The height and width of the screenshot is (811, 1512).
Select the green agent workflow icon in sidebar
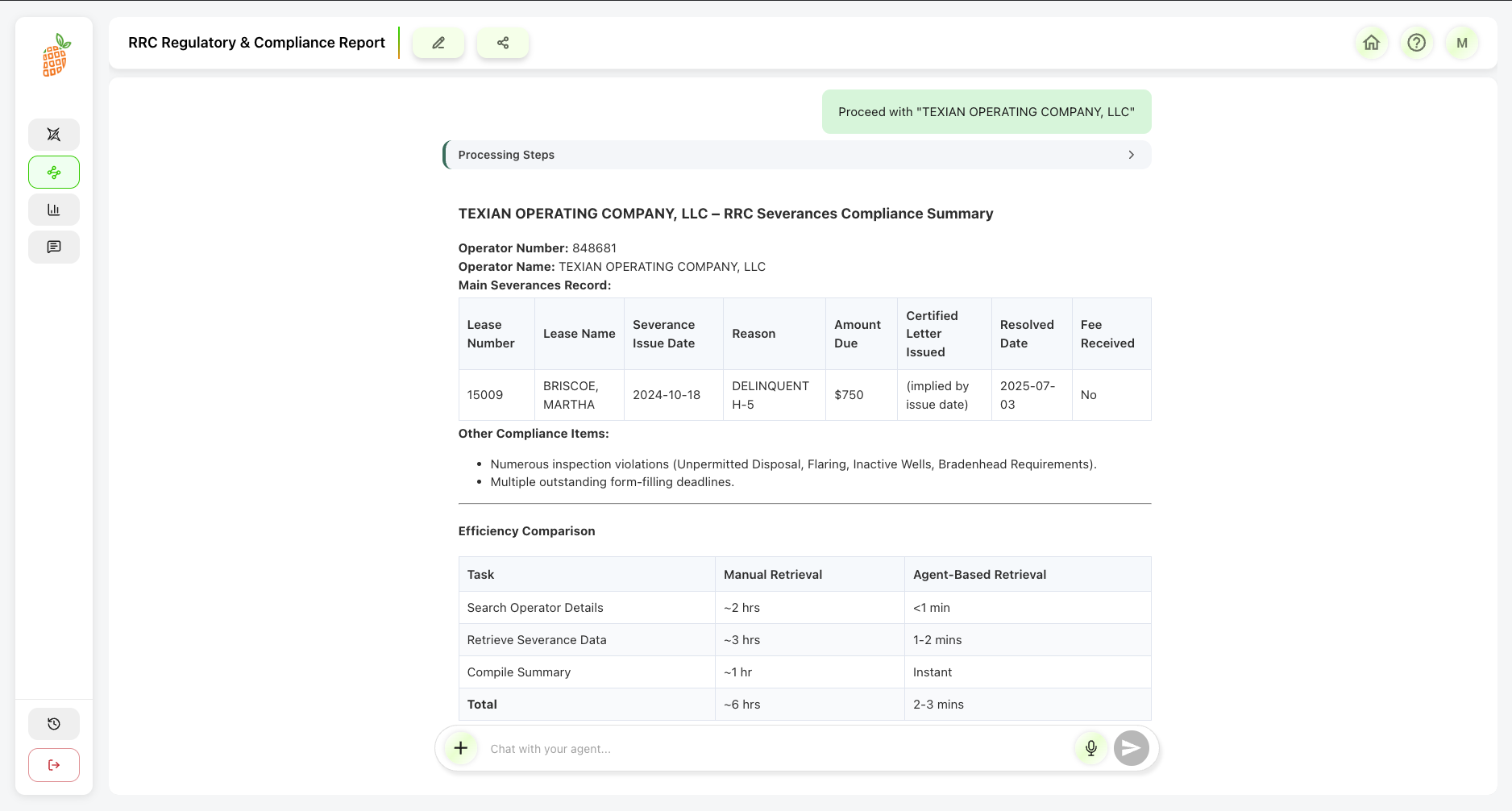coord(53,172)
